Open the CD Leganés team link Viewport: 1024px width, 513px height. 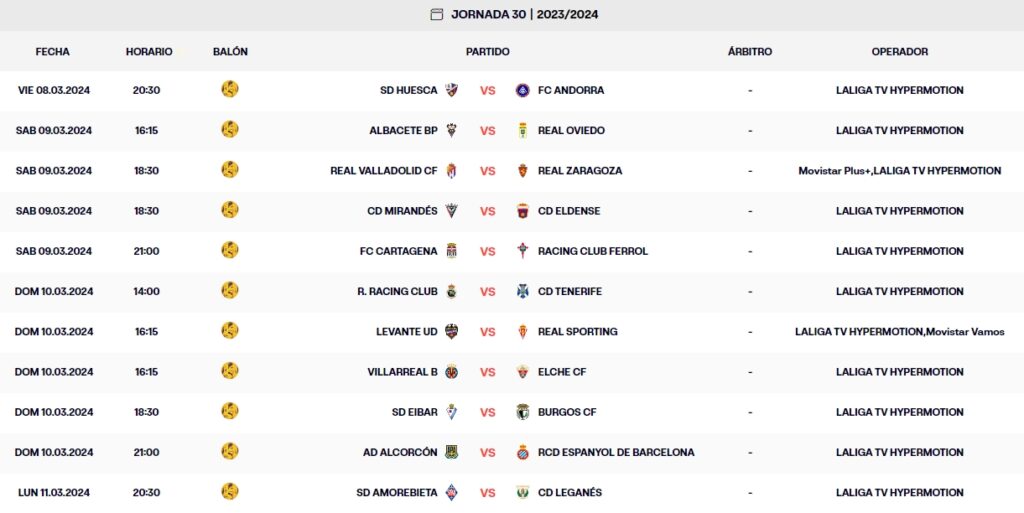tap(570, 492)
